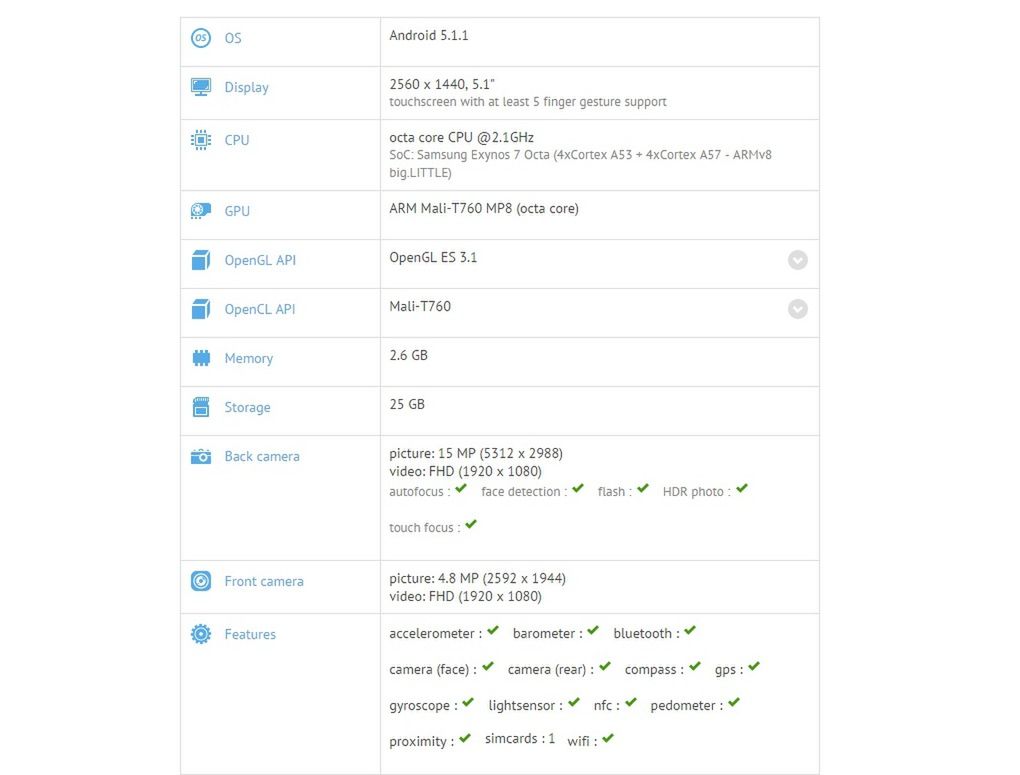
Task: Click the OS Android icon
Action: click(200, 37)
